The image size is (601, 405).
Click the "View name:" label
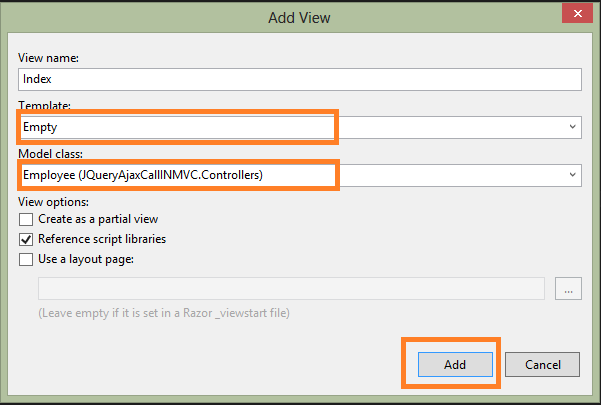pyautogui.click(x=49, y=58)
